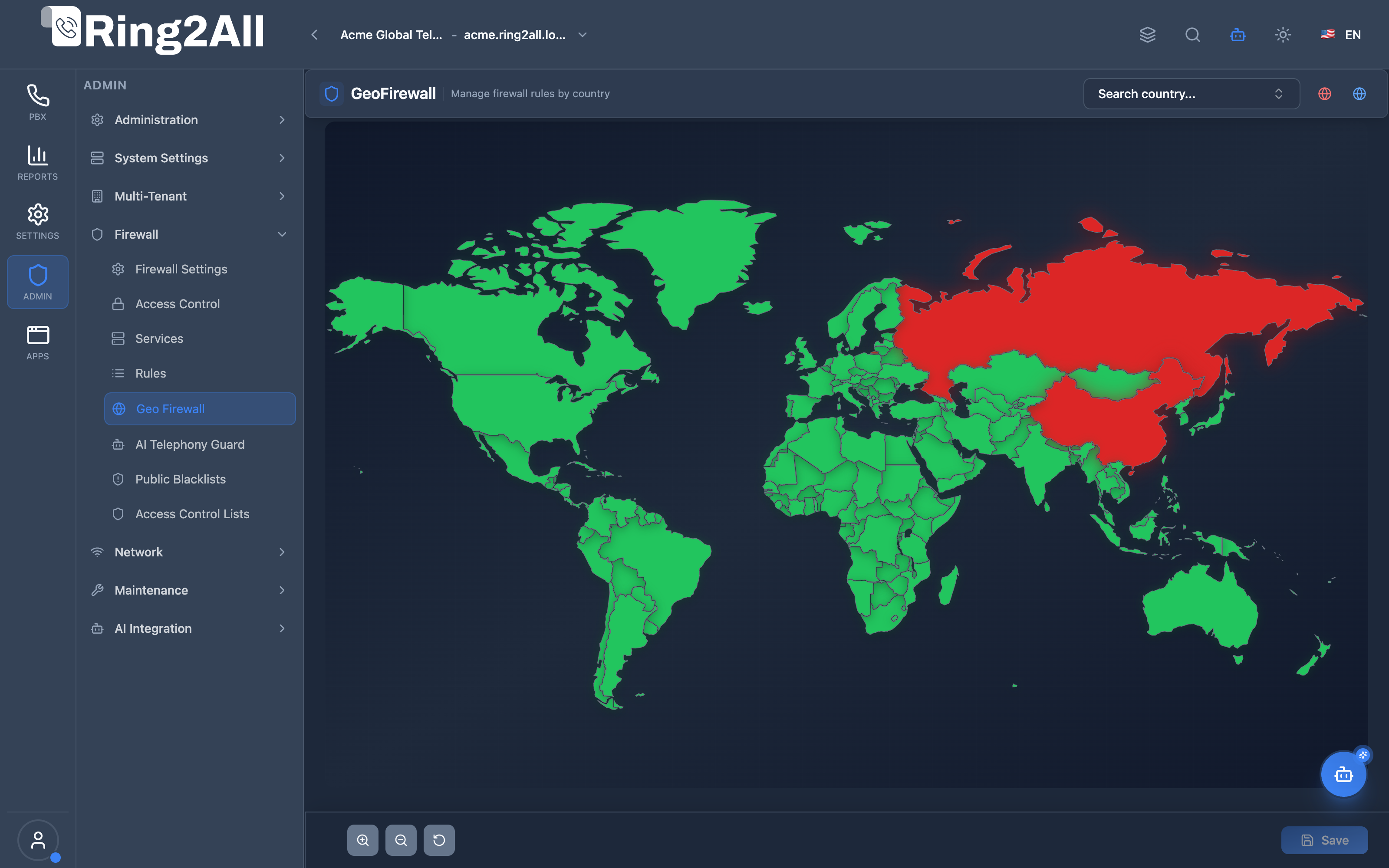Open AI Telephony Guard item
This screenshot has width=1389, height=868.
200,444
